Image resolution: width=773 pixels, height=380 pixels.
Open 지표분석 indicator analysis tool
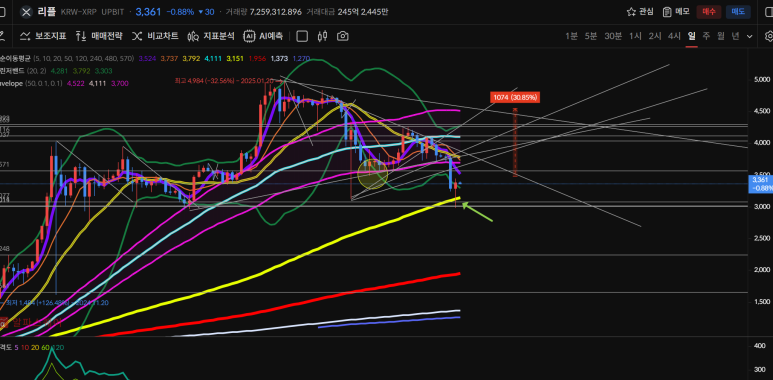pos(211,36)
